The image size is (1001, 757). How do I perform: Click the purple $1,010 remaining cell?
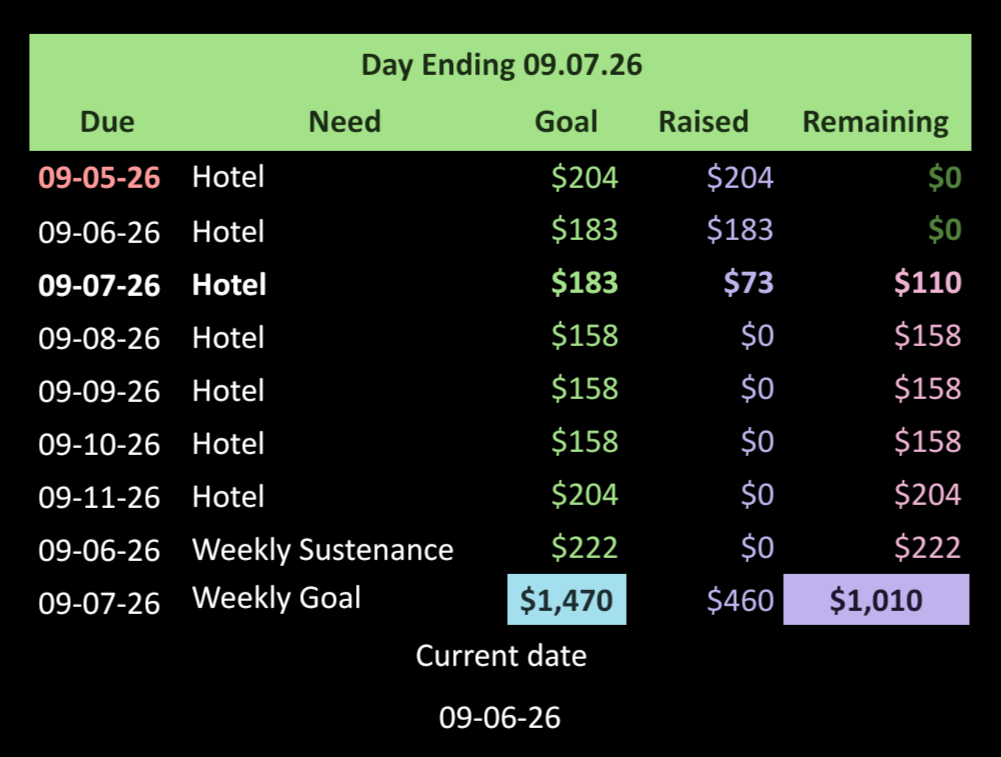[x=876, y=599]
